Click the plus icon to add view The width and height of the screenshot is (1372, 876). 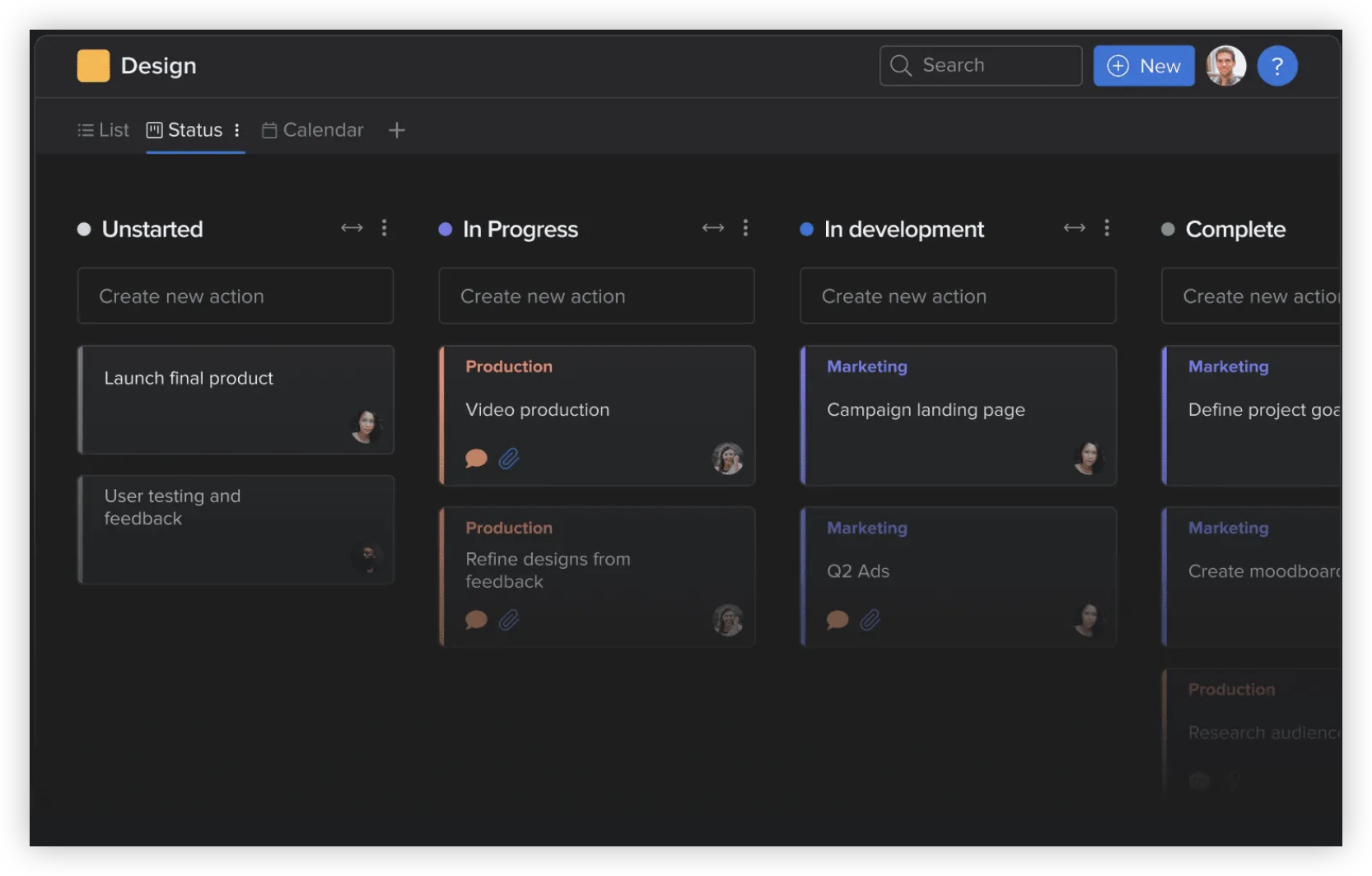(397, 130)
